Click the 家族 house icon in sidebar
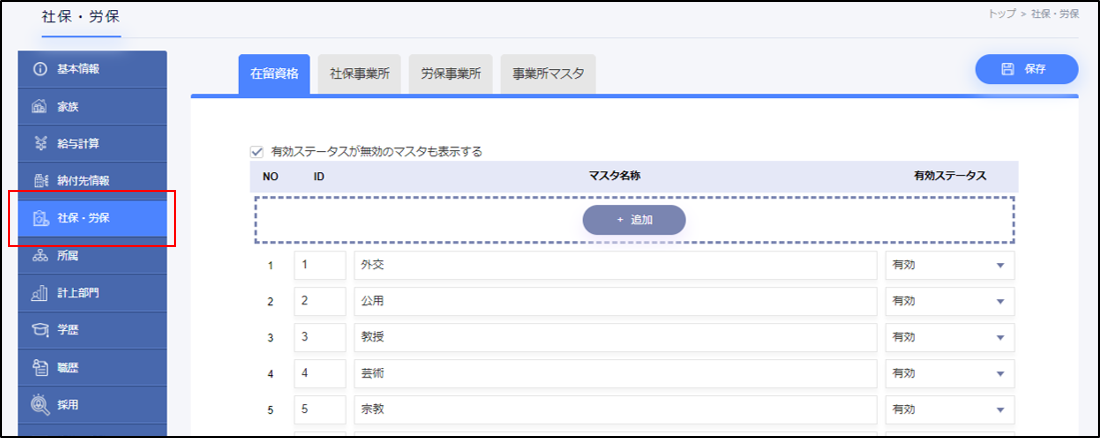Screen dimensions: 1100x438 [x=41, y=106]
